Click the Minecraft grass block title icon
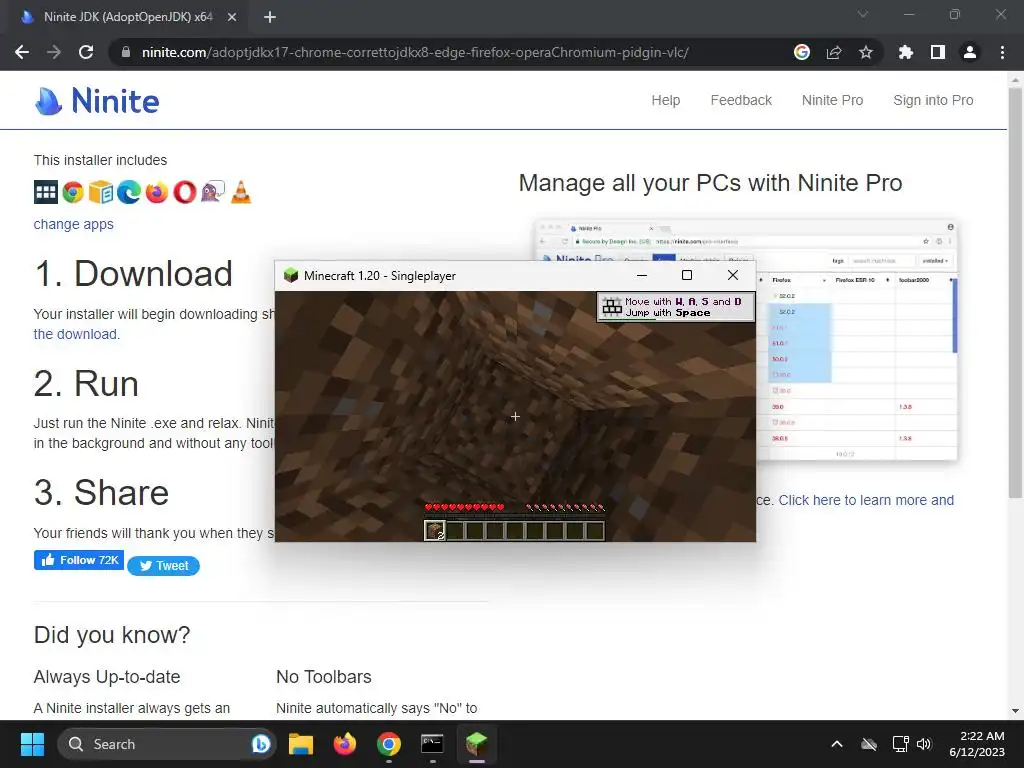Viewport: 1024px width, 768px height. 291,276
